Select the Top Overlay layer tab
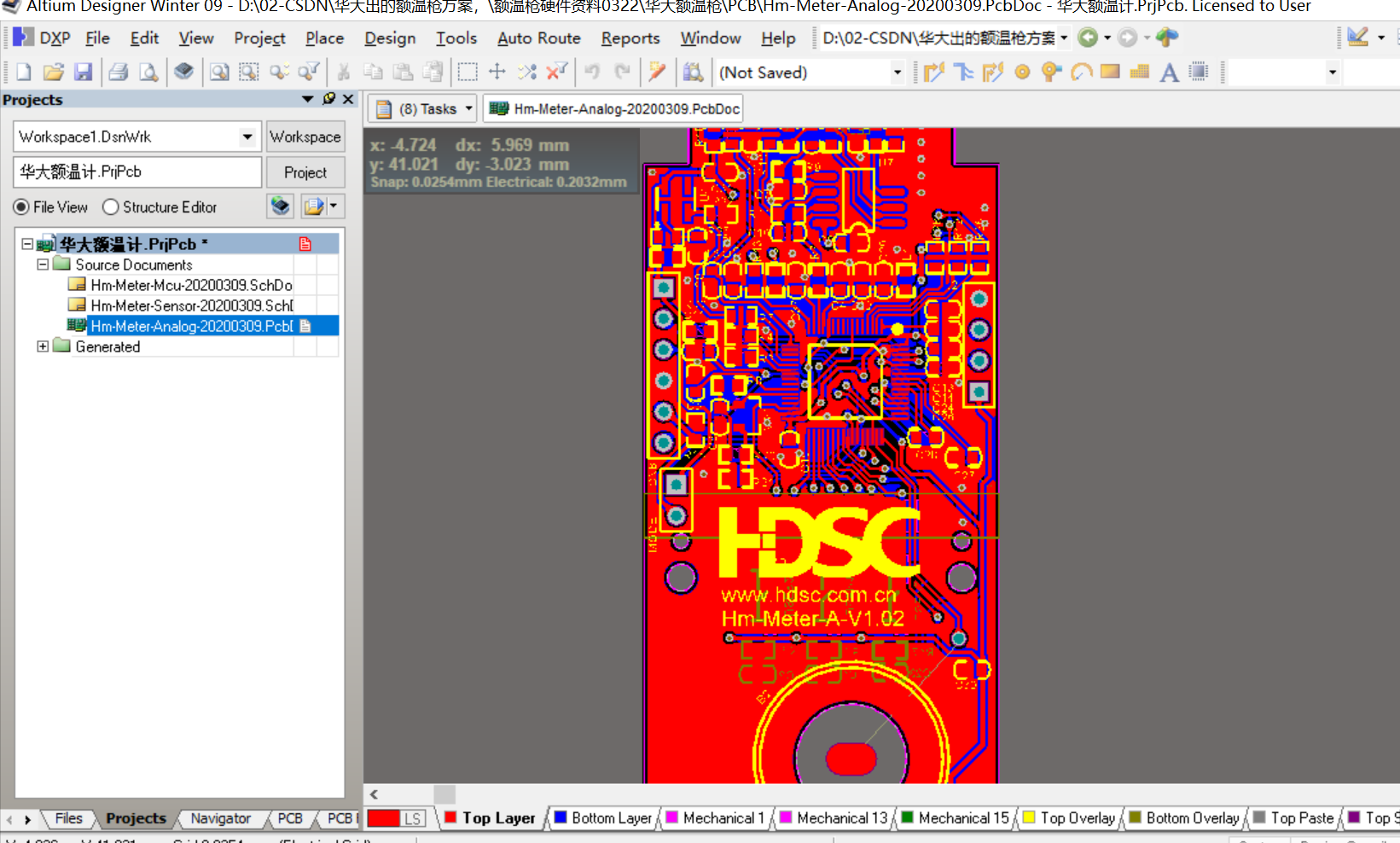The width and height of the screenshot is (1400, 843). tap(1070, 818)
